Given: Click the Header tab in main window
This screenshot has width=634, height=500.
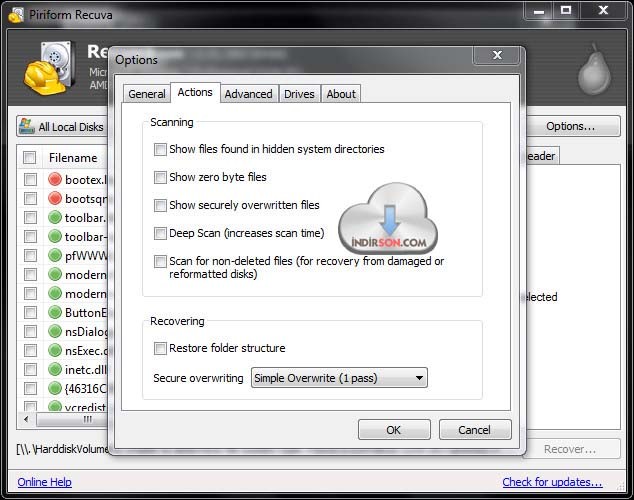Looking at the screenshot, I should [542, 156].
